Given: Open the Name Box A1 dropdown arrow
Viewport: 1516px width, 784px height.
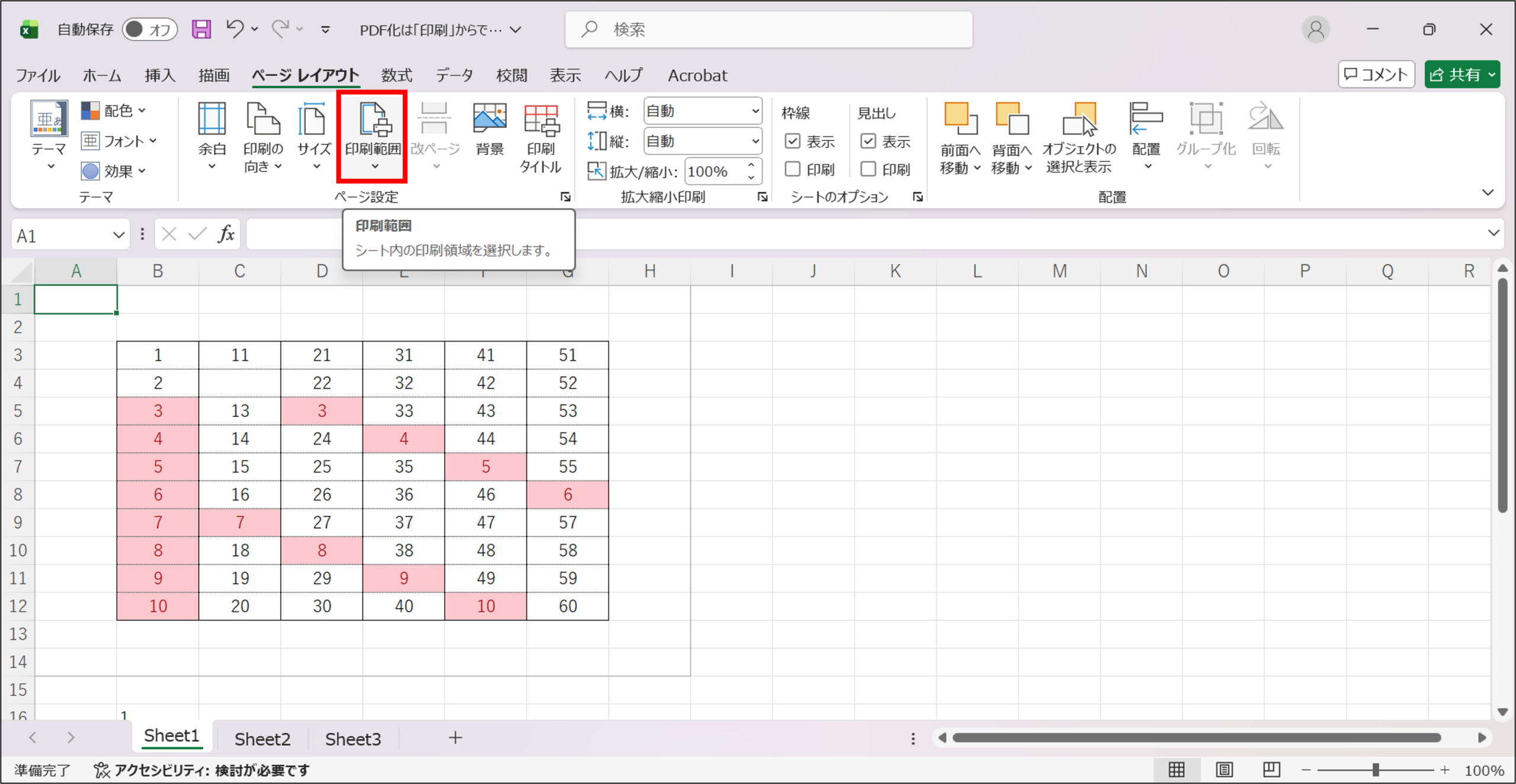Looking at the screenshot, I should pyautogui.click(x=118, y=235).
